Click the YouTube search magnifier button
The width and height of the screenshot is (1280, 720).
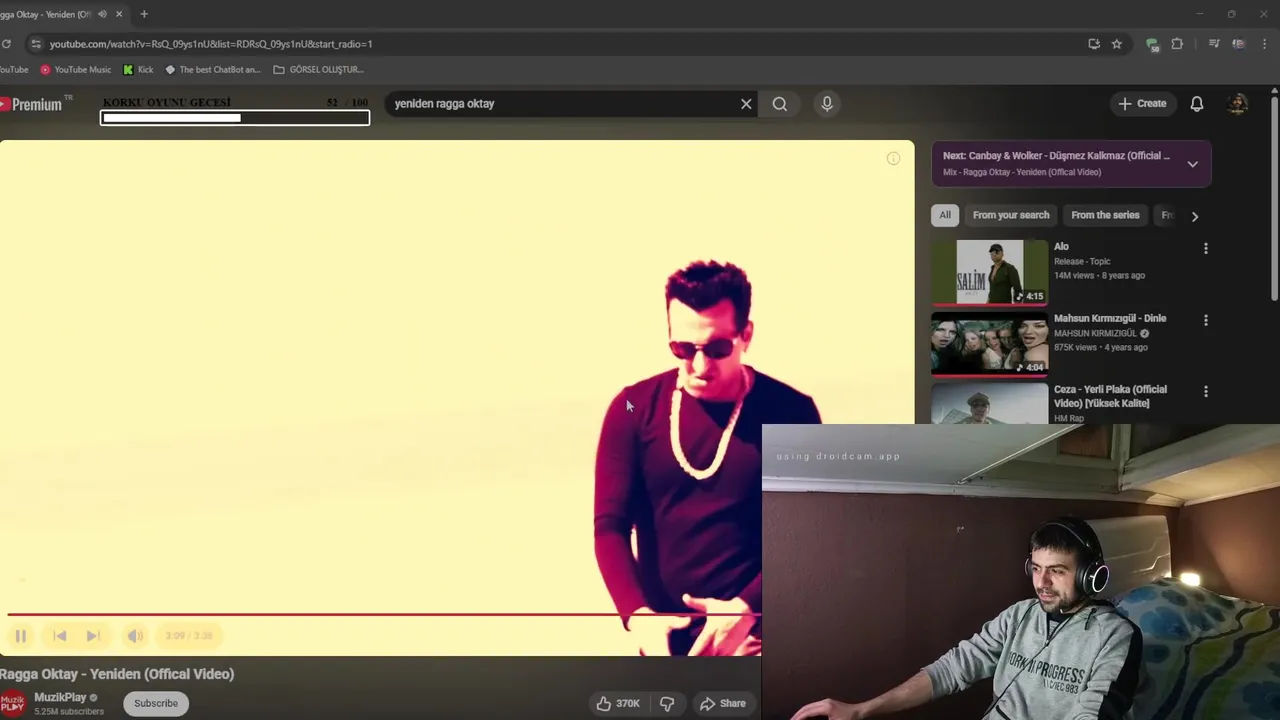click(780, 104)
